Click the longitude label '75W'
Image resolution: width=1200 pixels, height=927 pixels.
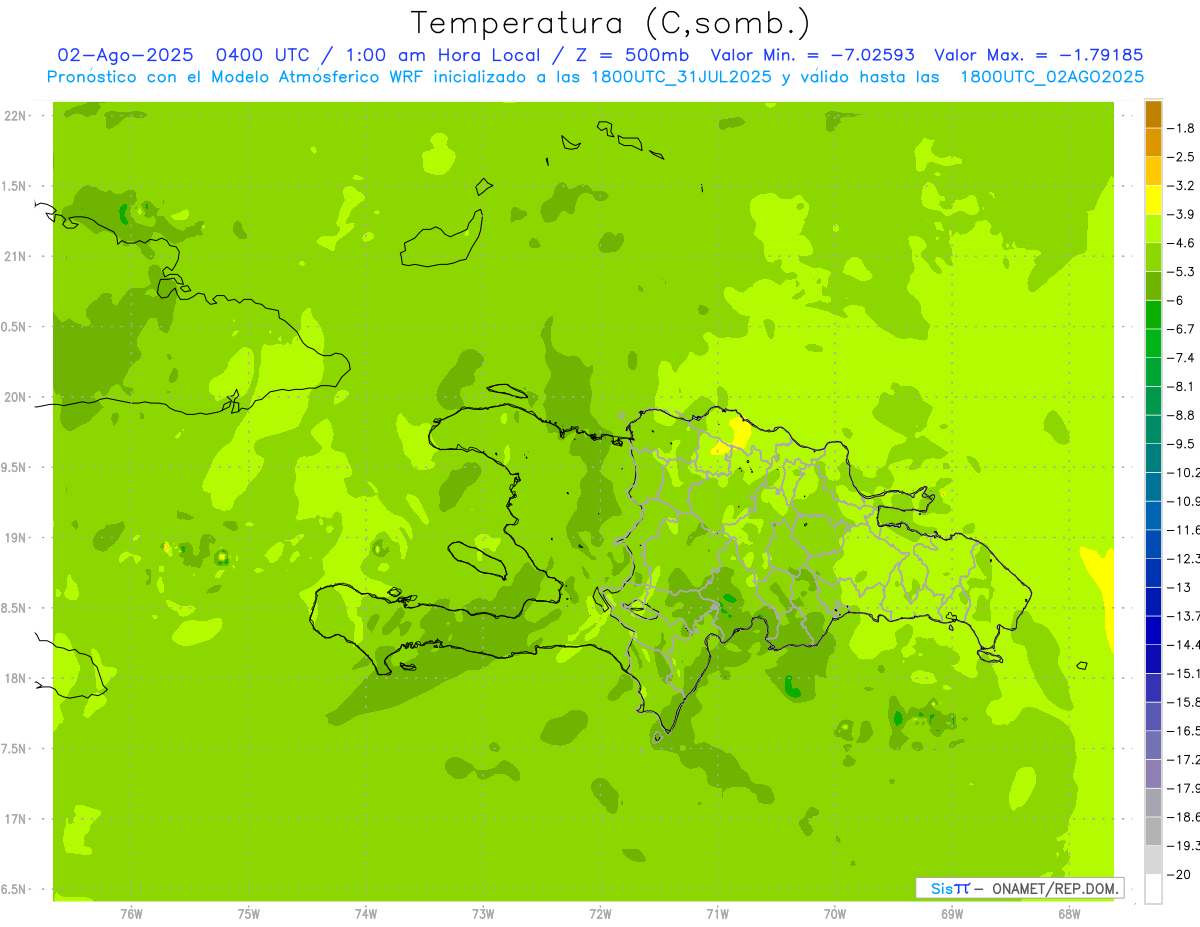[248, 913]
